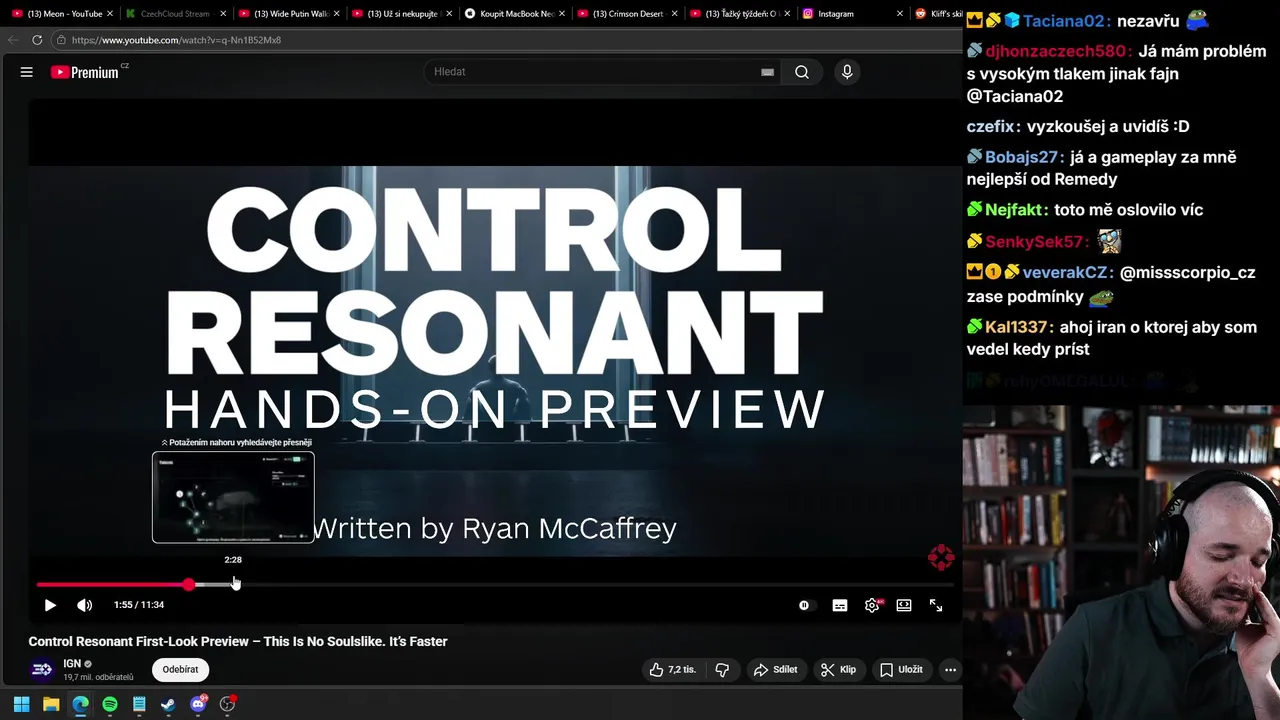The width and height of the screenshot is (1280, 720).
Task: Open the player settings gear
Action: [x=872, y=605]
